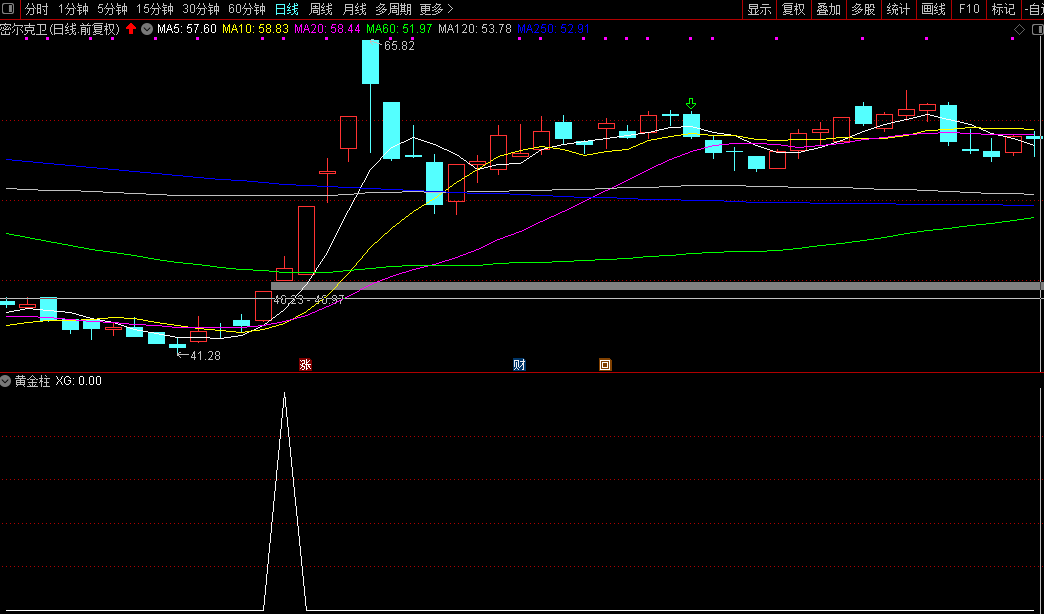Click the 叠加 overlay button
The image size is (1044, 614).
click(828, 9)
